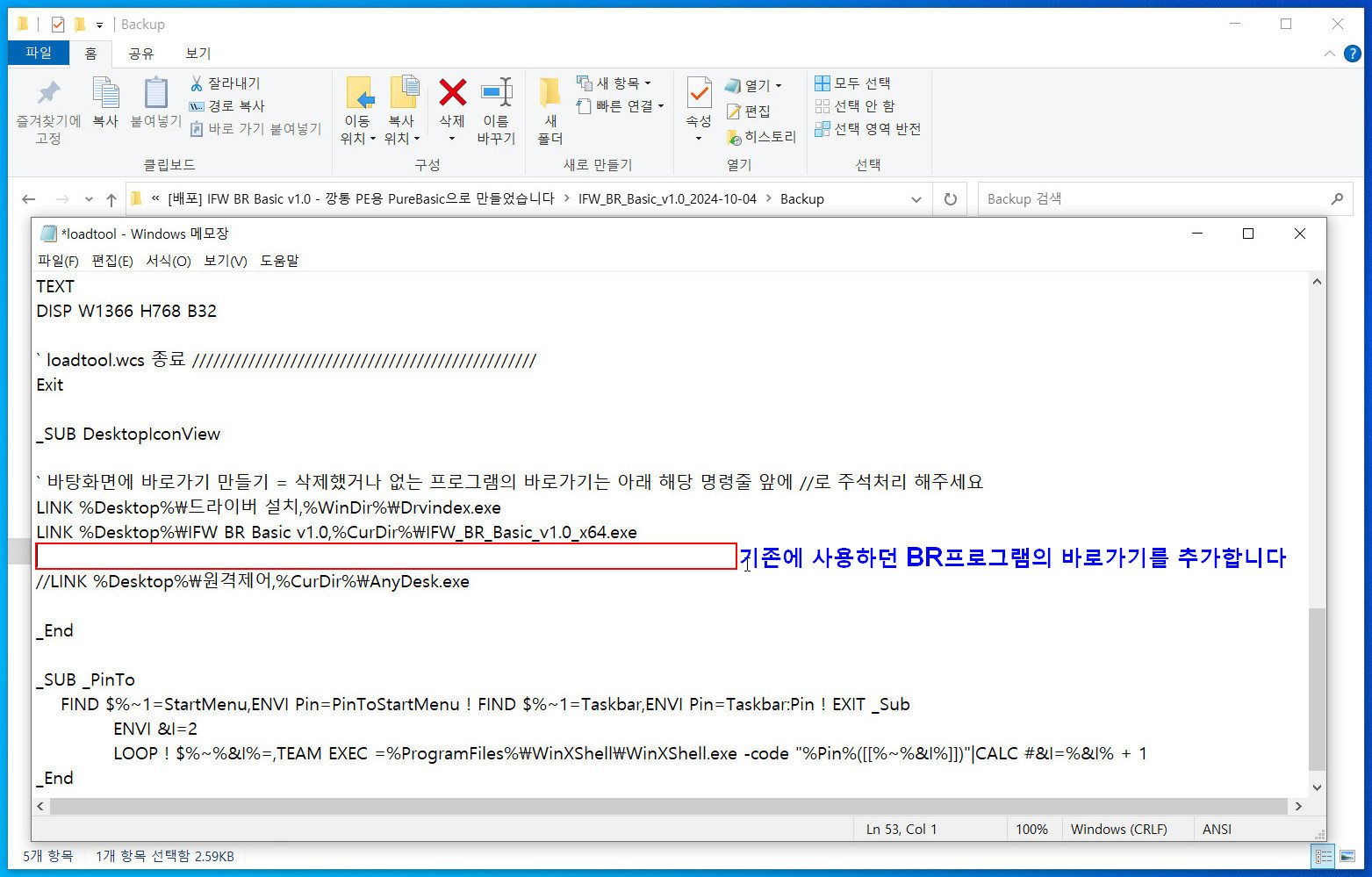Screen dimensions: 1372x877
Task: Expand the address bar history dropdown
Action: (x=916, y=199)
